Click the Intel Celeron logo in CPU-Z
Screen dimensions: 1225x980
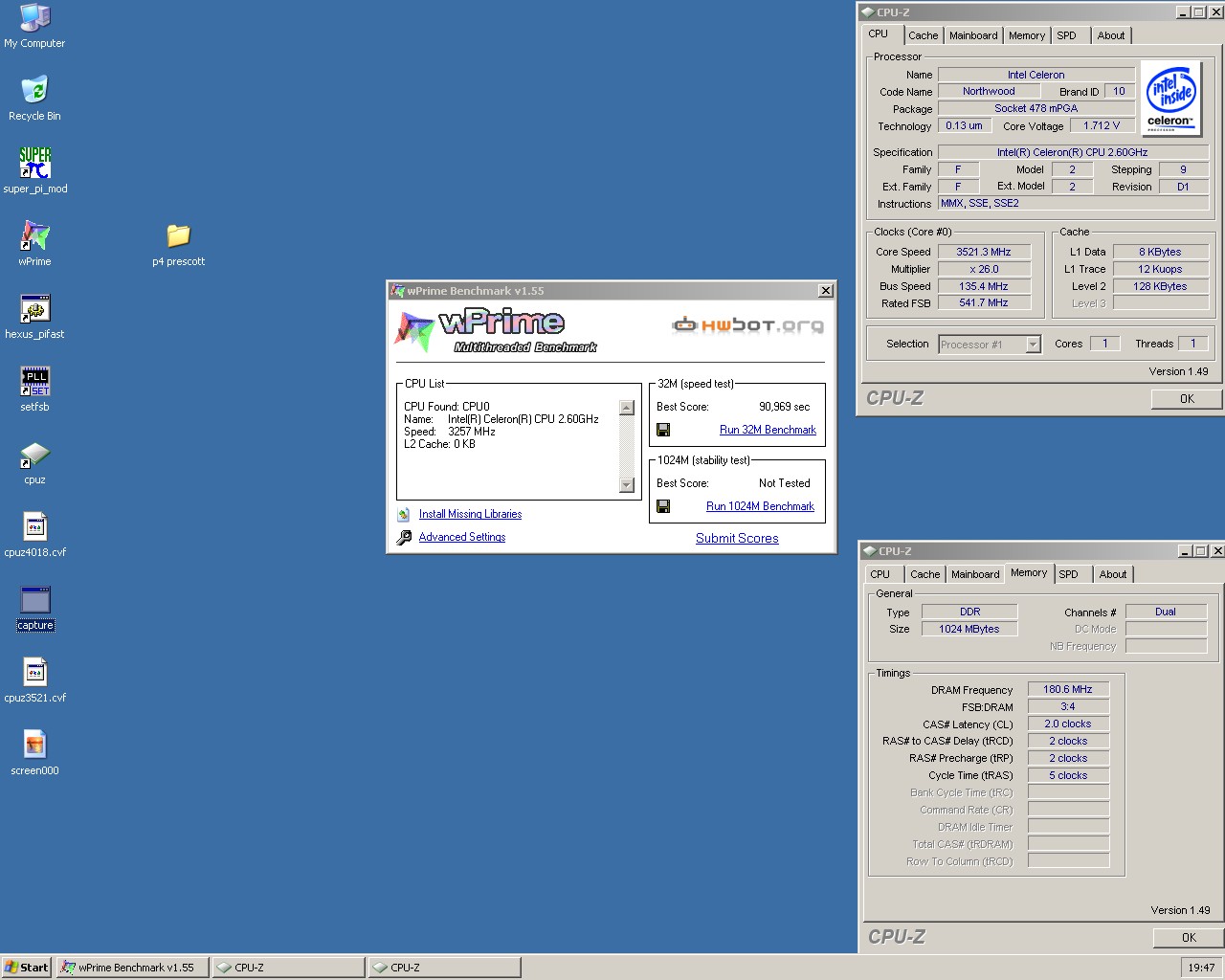click(1170, 98)
